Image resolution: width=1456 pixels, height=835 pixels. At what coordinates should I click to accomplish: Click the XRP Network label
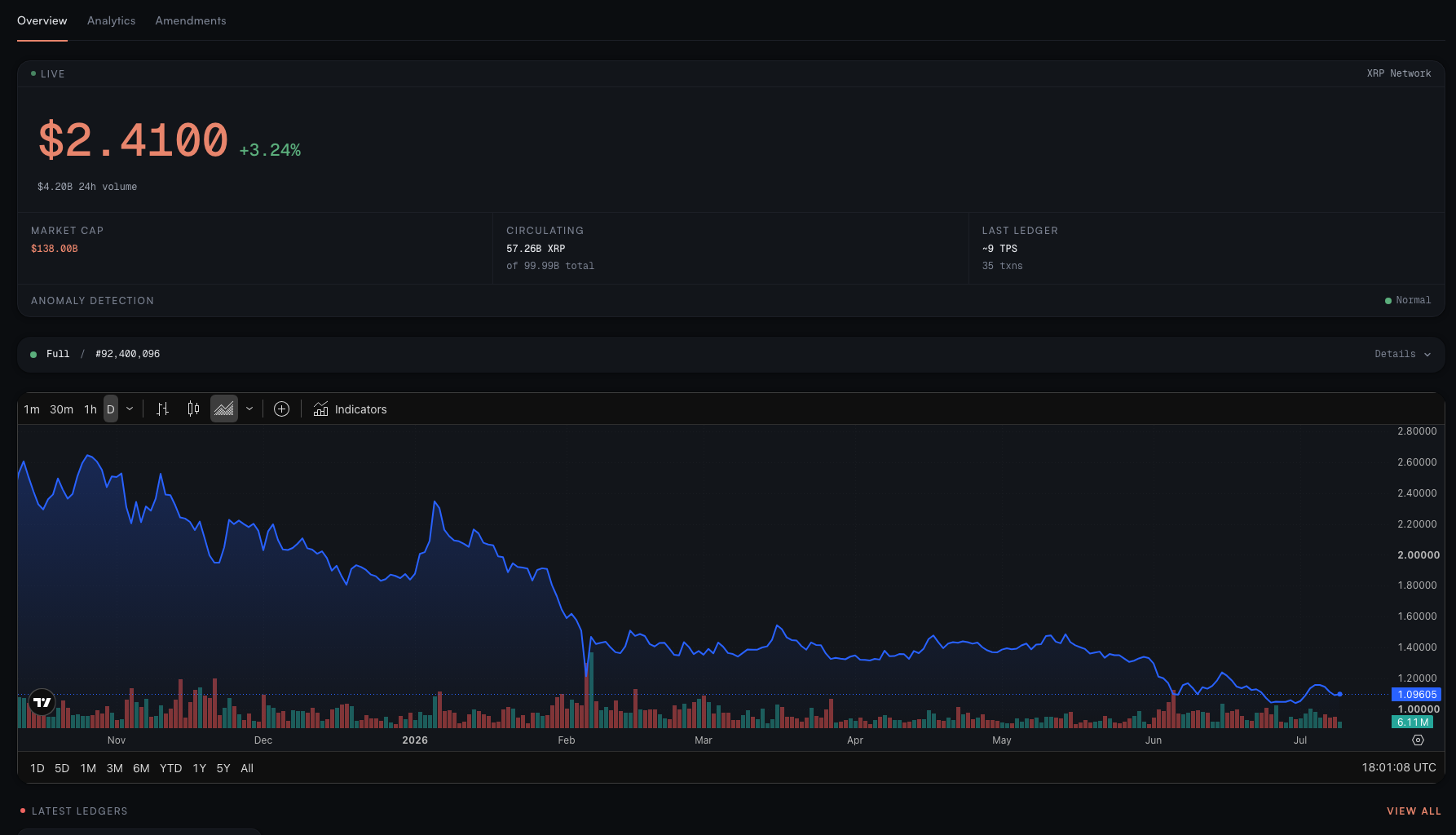click(1399, 73)
